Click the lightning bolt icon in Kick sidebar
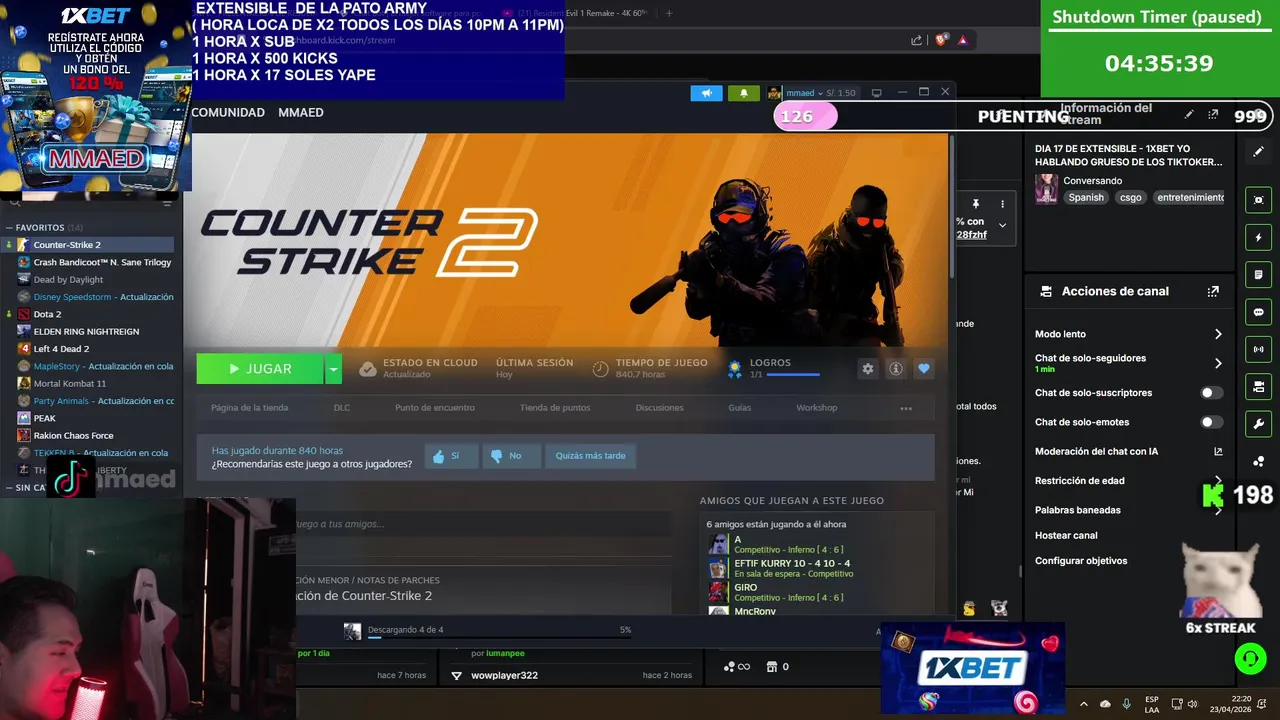This screenshot has width=1280, height=720. (x=1259, y=238)
